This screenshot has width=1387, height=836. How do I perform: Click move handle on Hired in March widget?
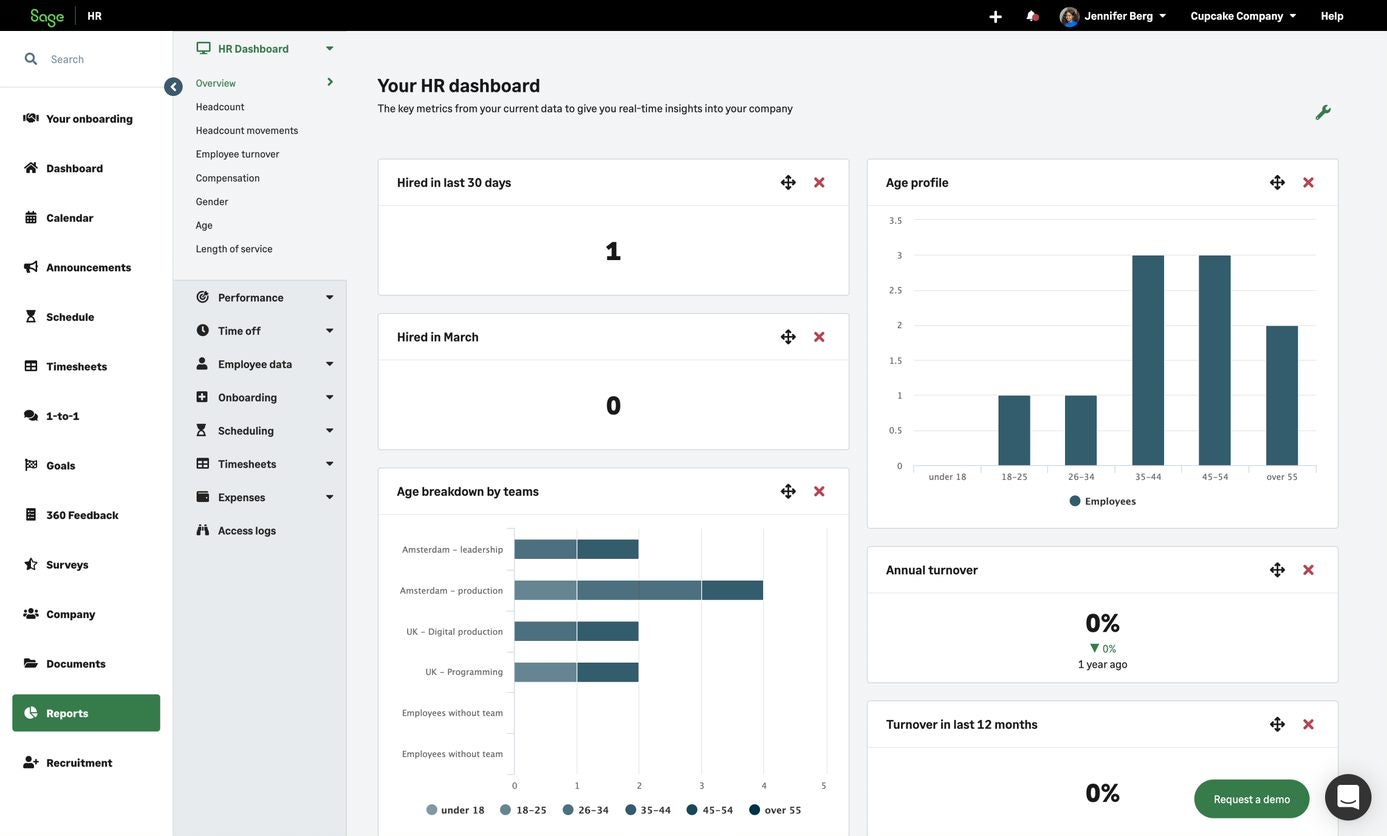coord(788,337)
